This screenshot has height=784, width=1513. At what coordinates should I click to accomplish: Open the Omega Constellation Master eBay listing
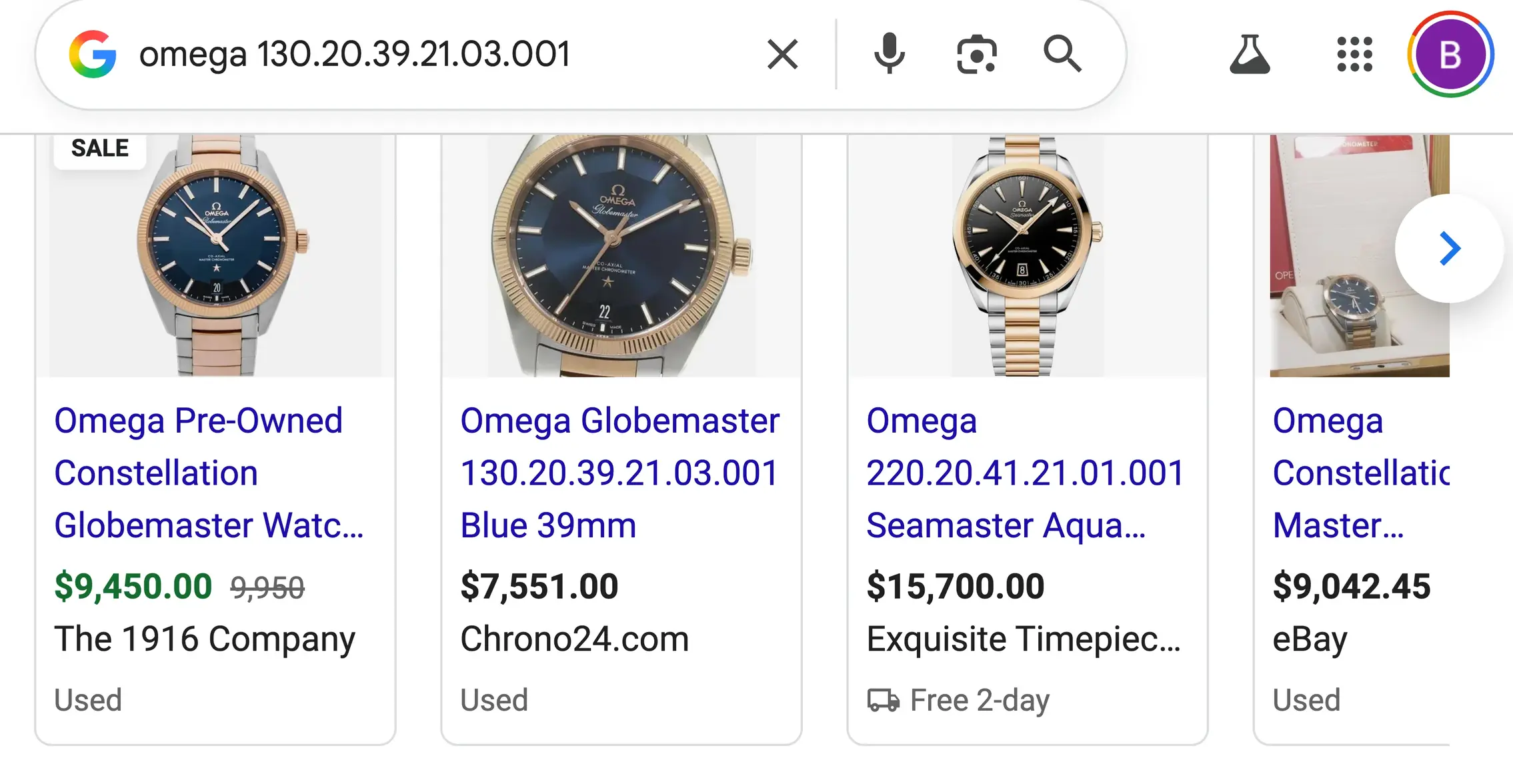click(1360, 472)
